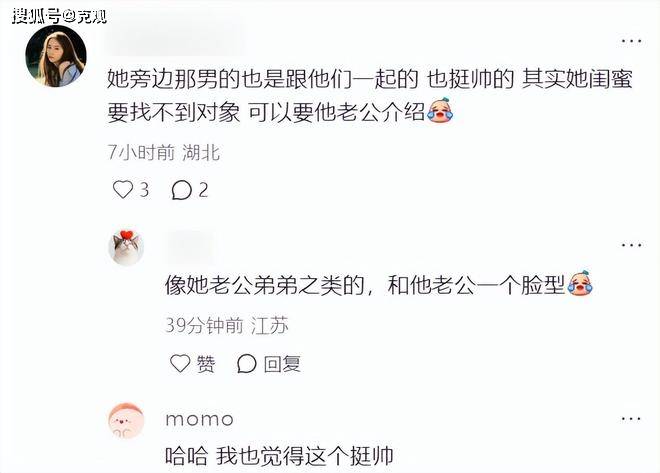This screenshot has height=473, width=660.
Task: Click the like count 3
Action: pyautogui.click(x=144, y=190)
